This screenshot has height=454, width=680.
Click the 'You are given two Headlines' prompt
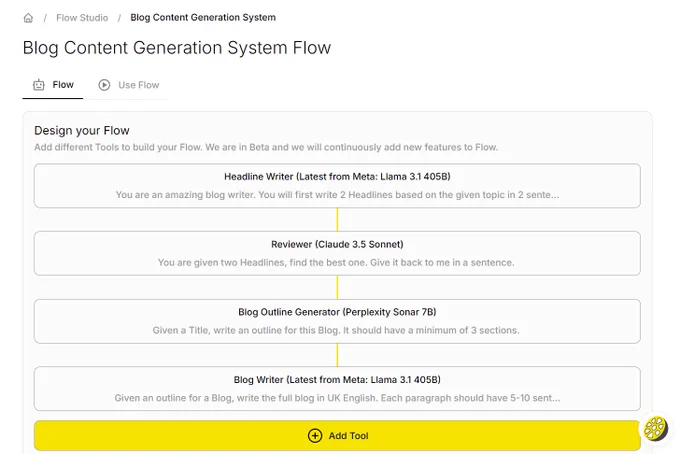pos(336,262)
